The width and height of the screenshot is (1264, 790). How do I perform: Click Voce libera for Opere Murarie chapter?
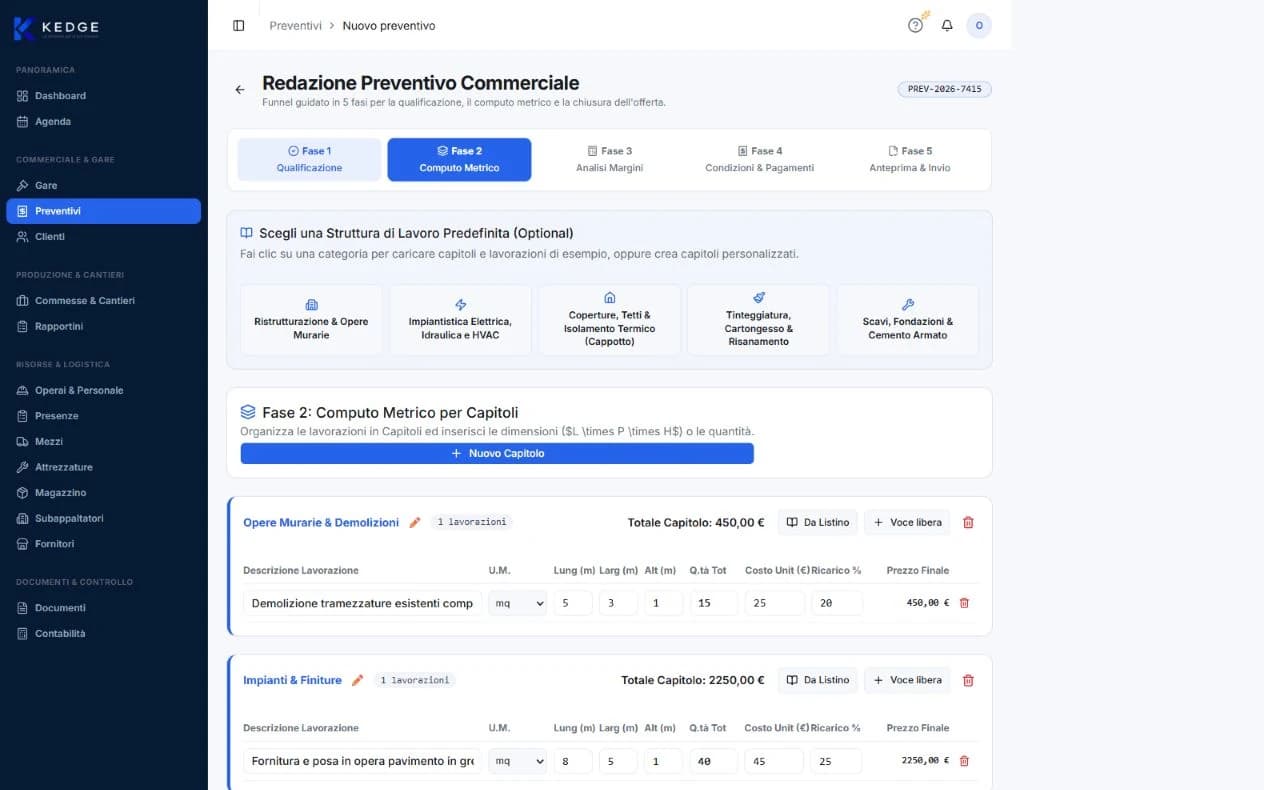pos(907,522)
